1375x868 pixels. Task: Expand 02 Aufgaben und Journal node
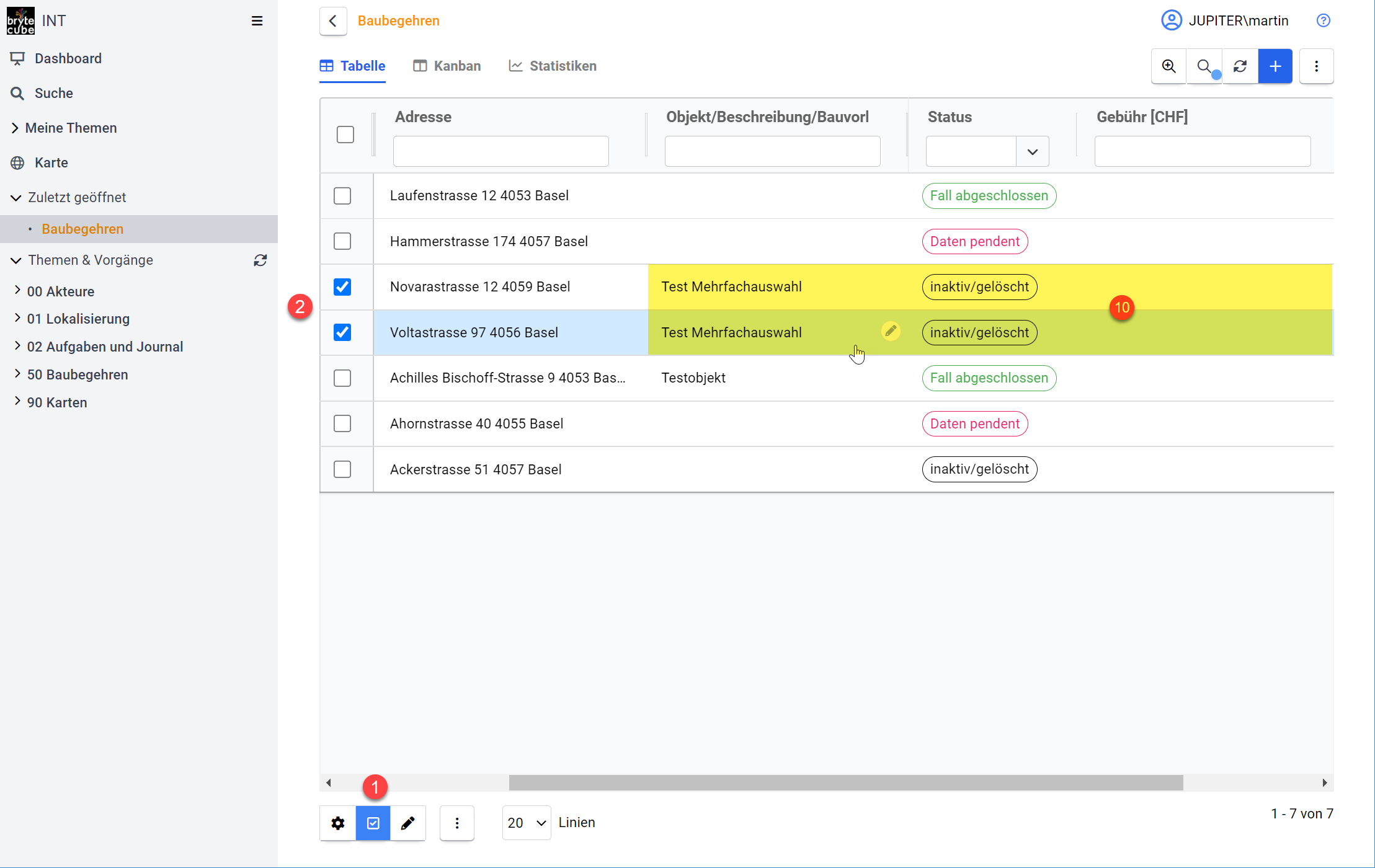[17, 345]
